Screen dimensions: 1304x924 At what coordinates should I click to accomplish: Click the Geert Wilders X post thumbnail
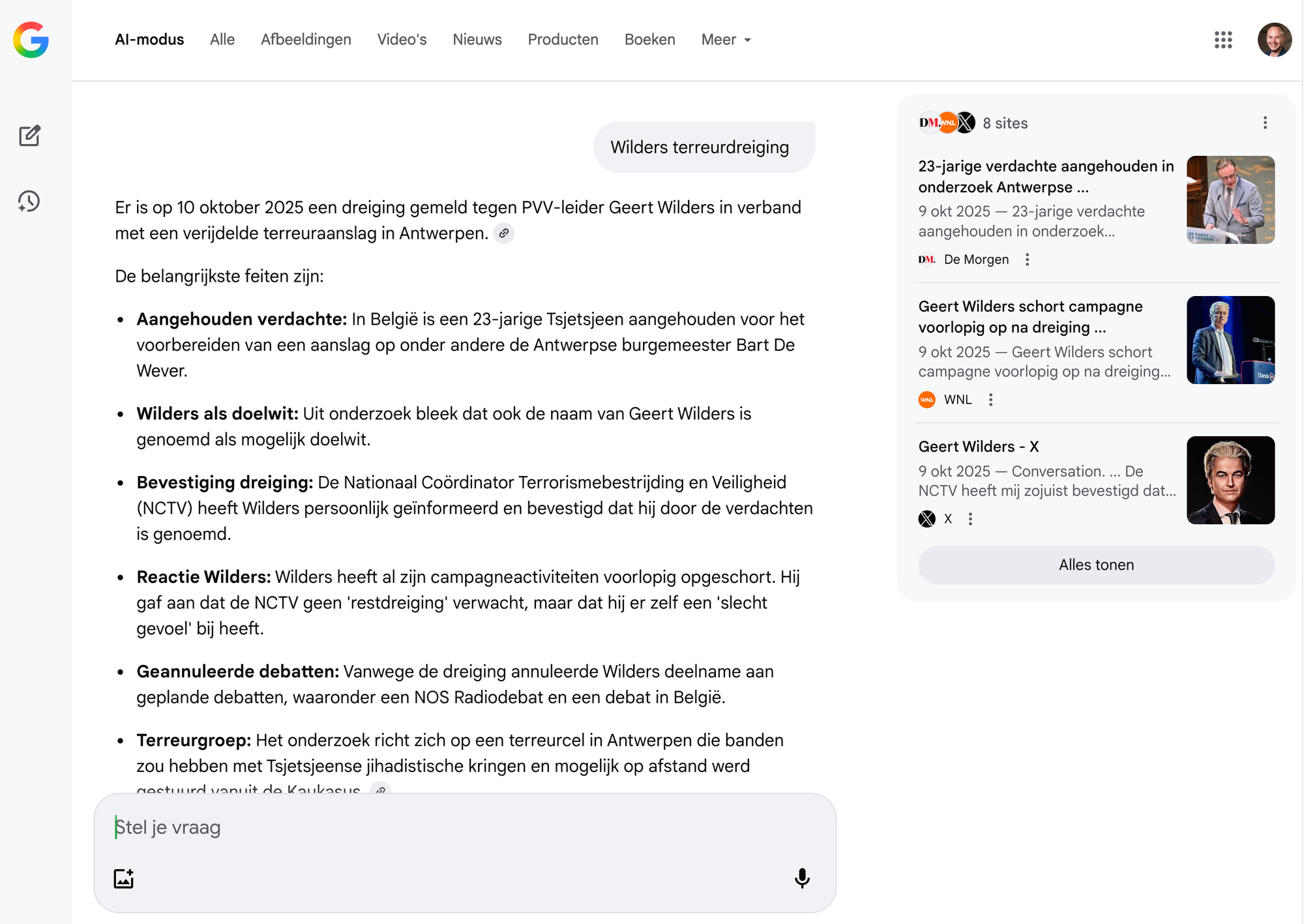(1230, 481)
